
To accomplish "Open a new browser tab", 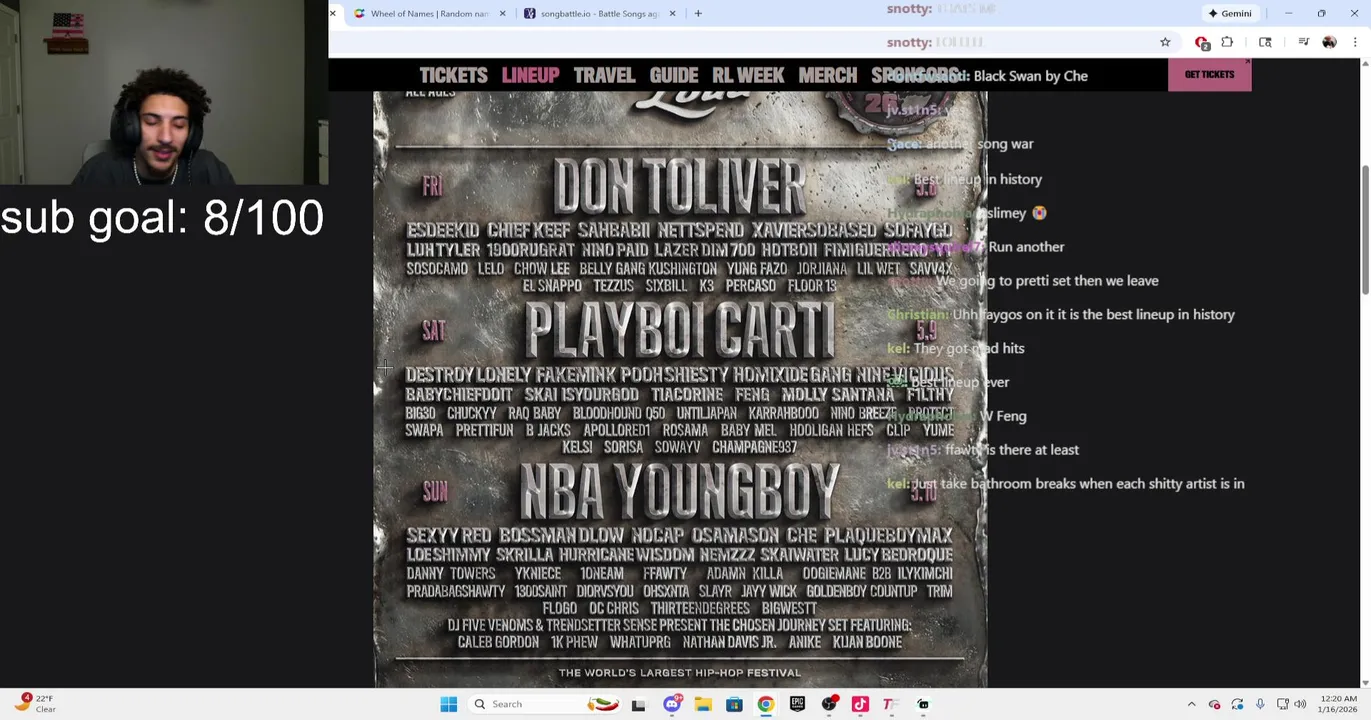I will (x=698, y=14).
